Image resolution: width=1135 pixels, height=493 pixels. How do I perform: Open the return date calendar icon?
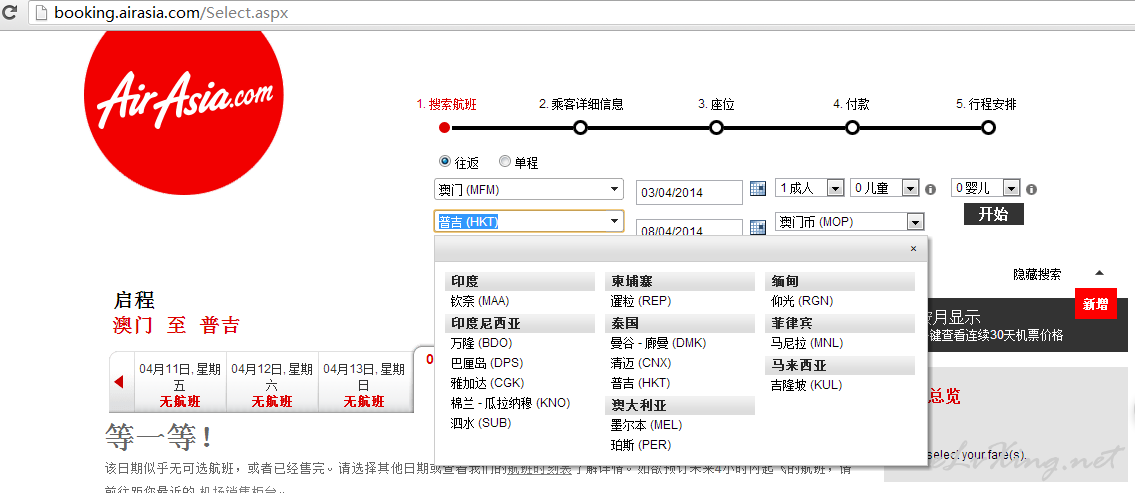pos(757,227)
